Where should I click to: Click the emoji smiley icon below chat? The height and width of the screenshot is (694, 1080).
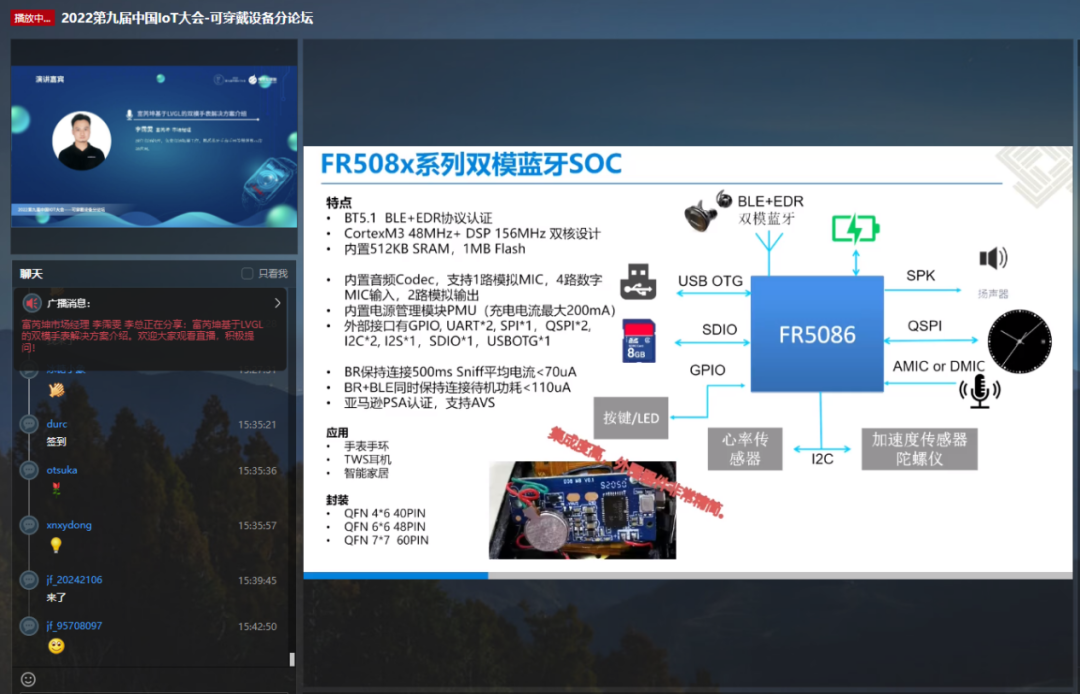tap(28, 679)
